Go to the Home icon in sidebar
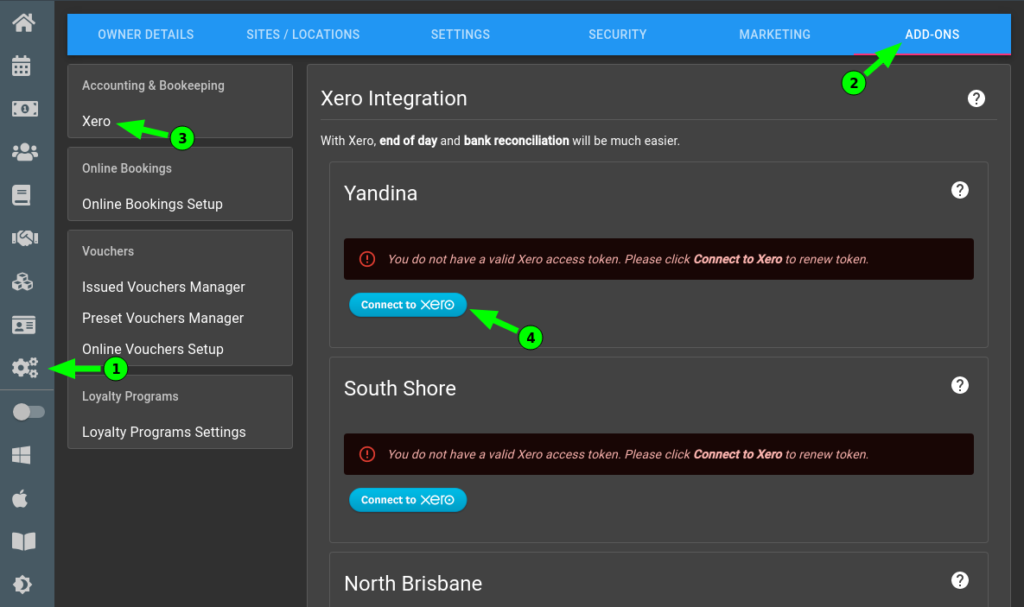Screen dimensions: 1024x607 24,23
